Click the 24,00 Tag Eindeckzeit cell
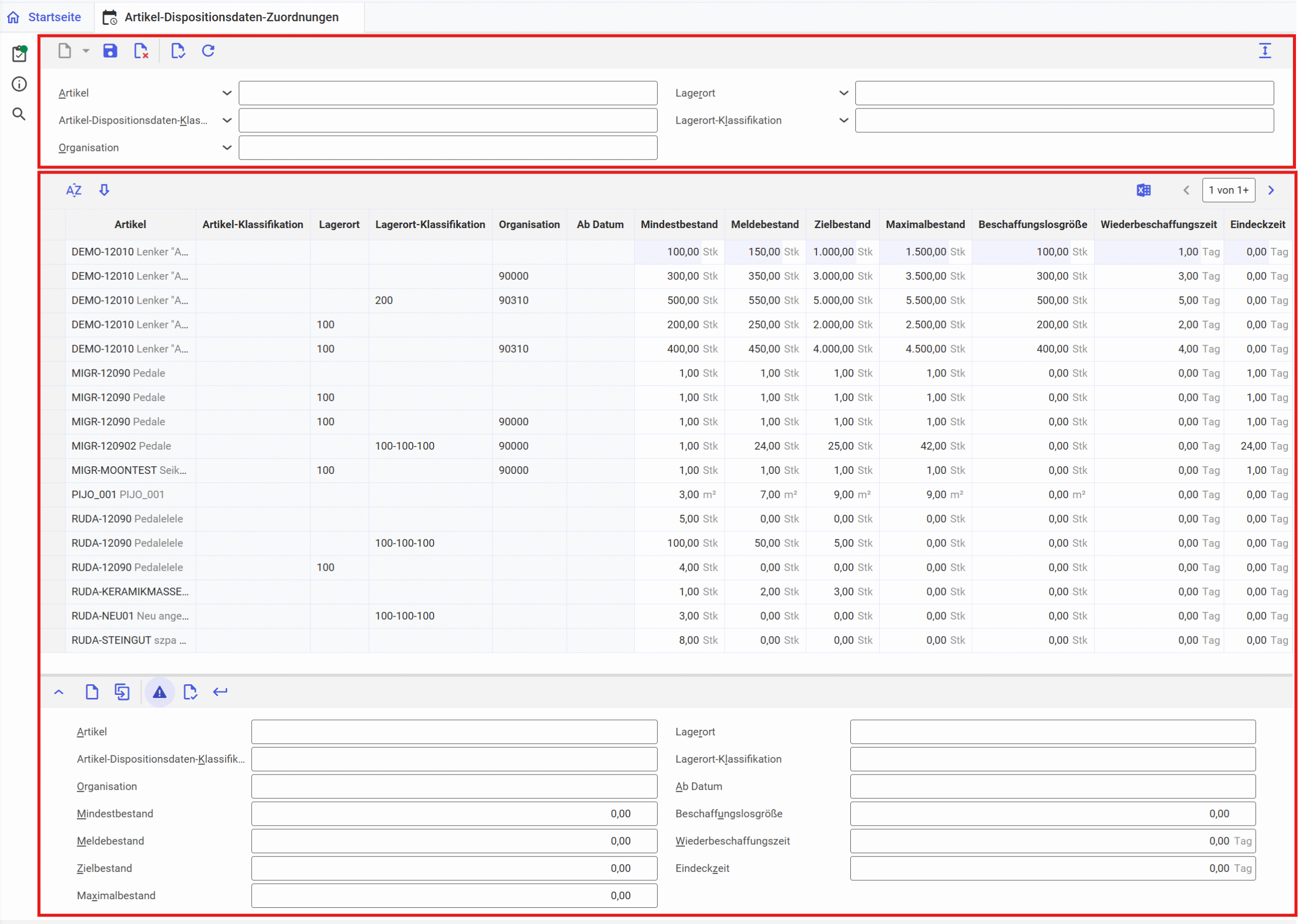This screenshot has height=924, width=1298. [1257, 446]
